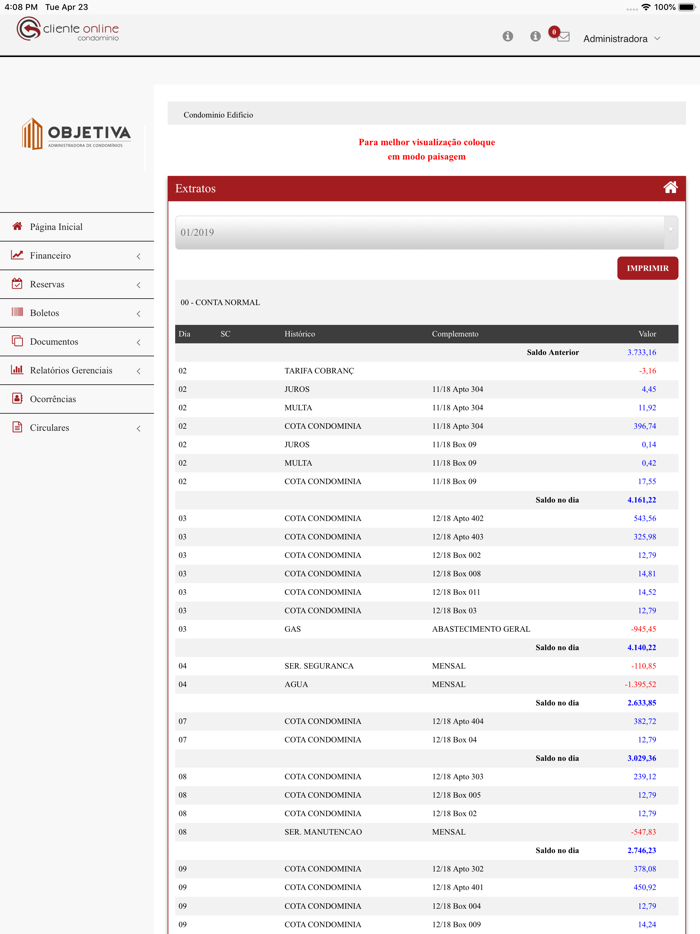Image resolution: width=700 pixels, height=934 pixels.
Task: Click the Relatórios Gerenciais bar chart icon
Action: (x=17, y=369)
